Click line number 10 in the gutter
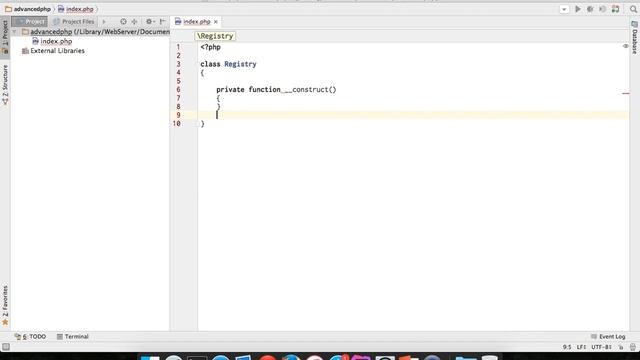This screenshot has width=640, height=360. point(177,124)
